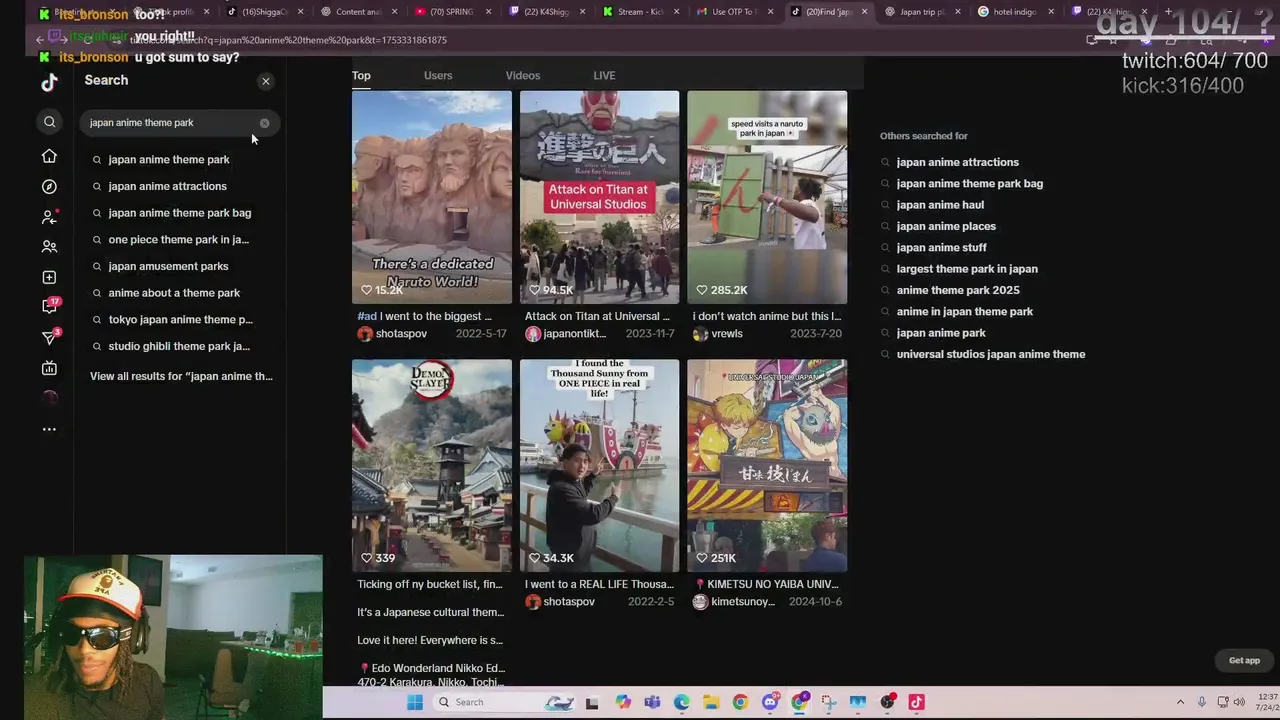Open File Explorer from the taskbar
1280x720 pixels.
[x=710, y=702]
